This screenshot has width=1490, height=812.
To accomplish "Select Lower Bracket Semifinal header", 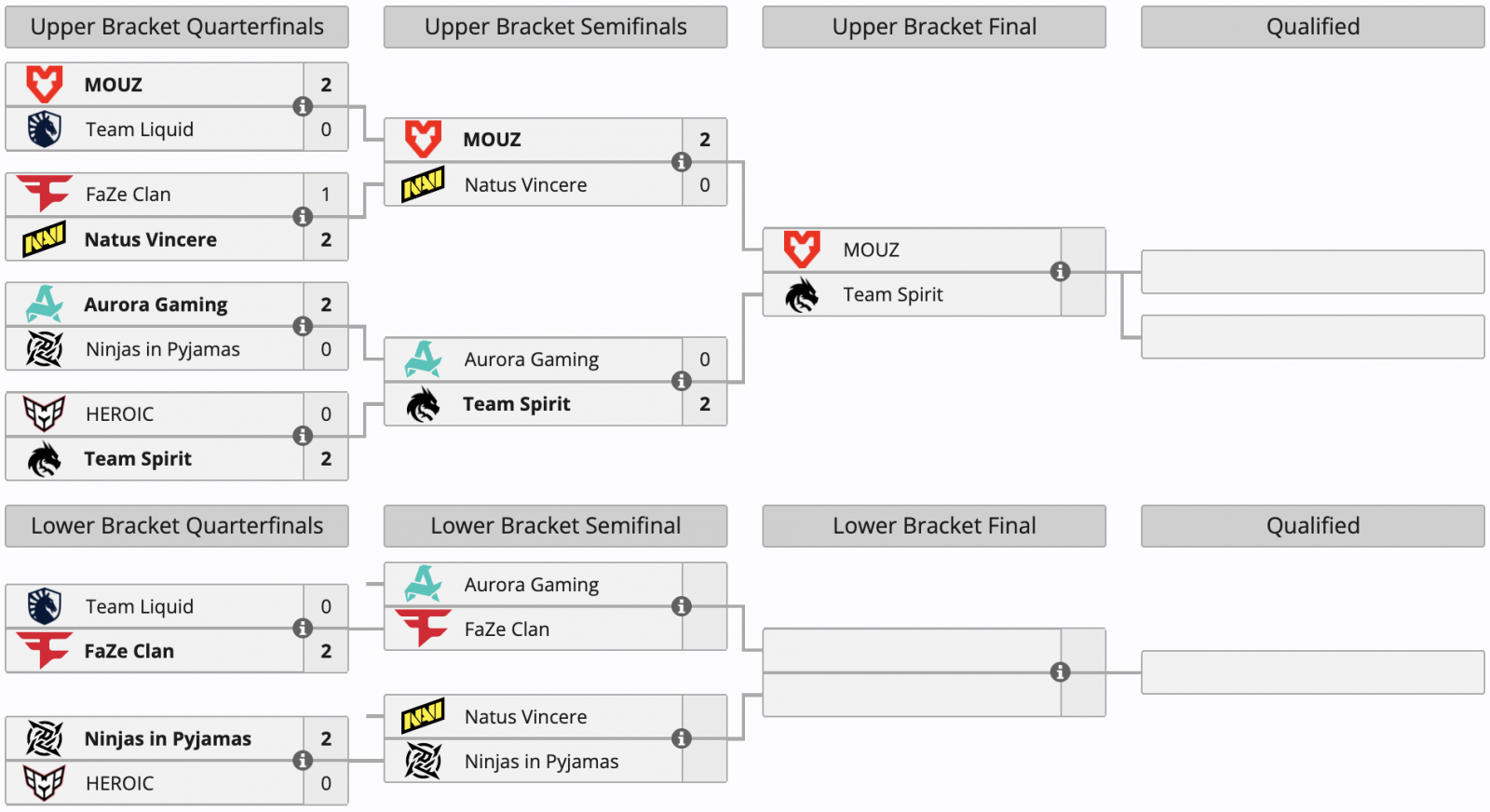I will click(x=555, y=526).
